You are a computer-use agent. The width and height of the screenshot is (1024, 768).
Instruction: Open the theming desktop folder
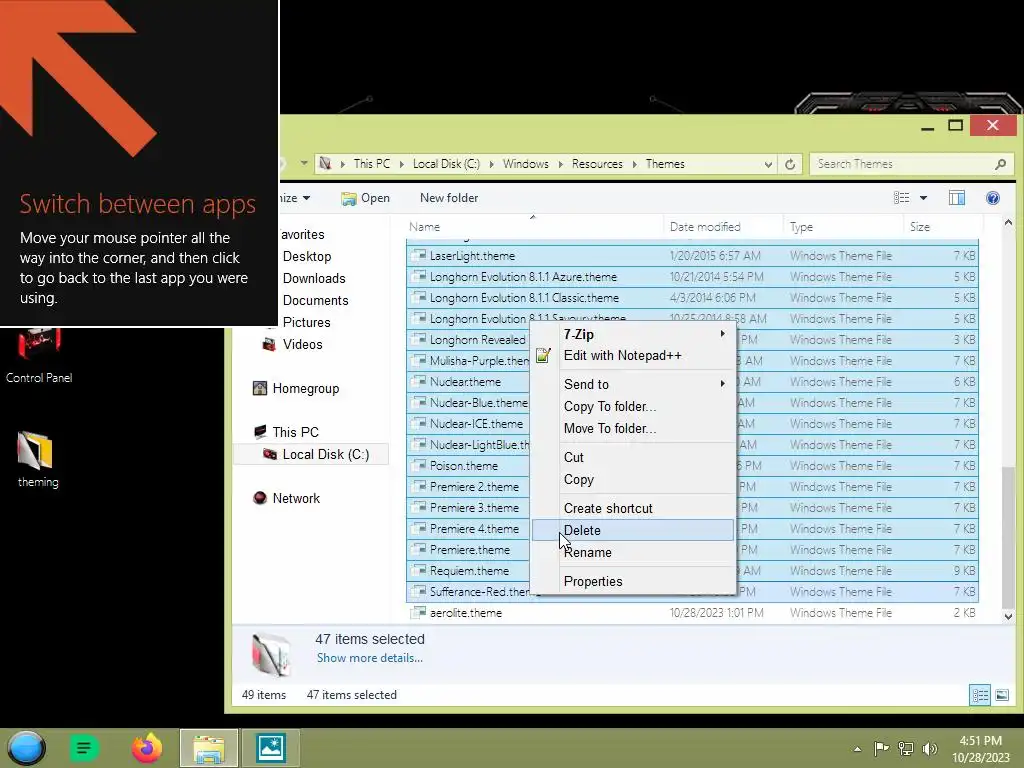tap(37, 459)
